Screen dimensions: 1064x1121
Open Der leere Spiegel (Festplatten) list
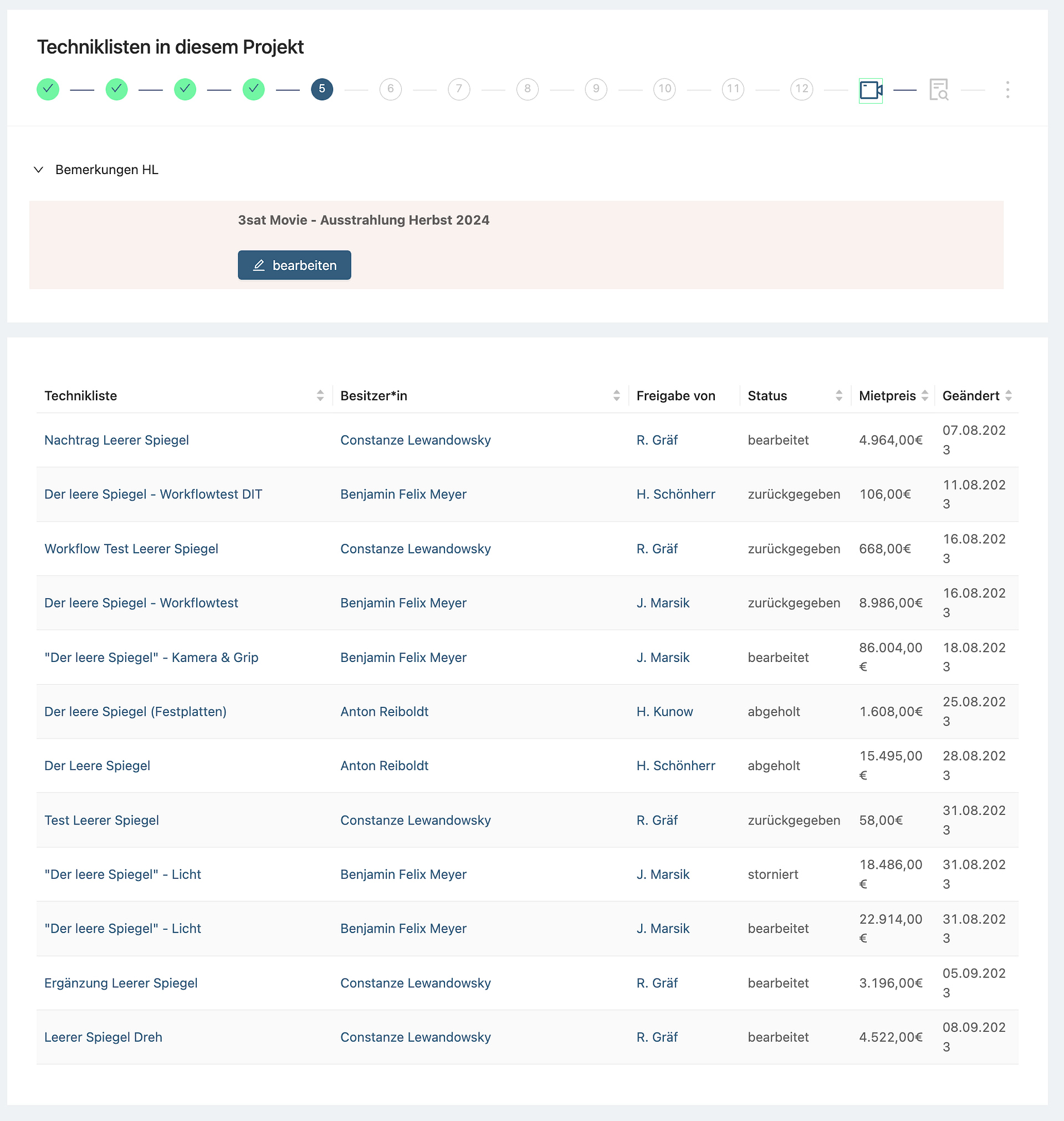tap(135, 711)
